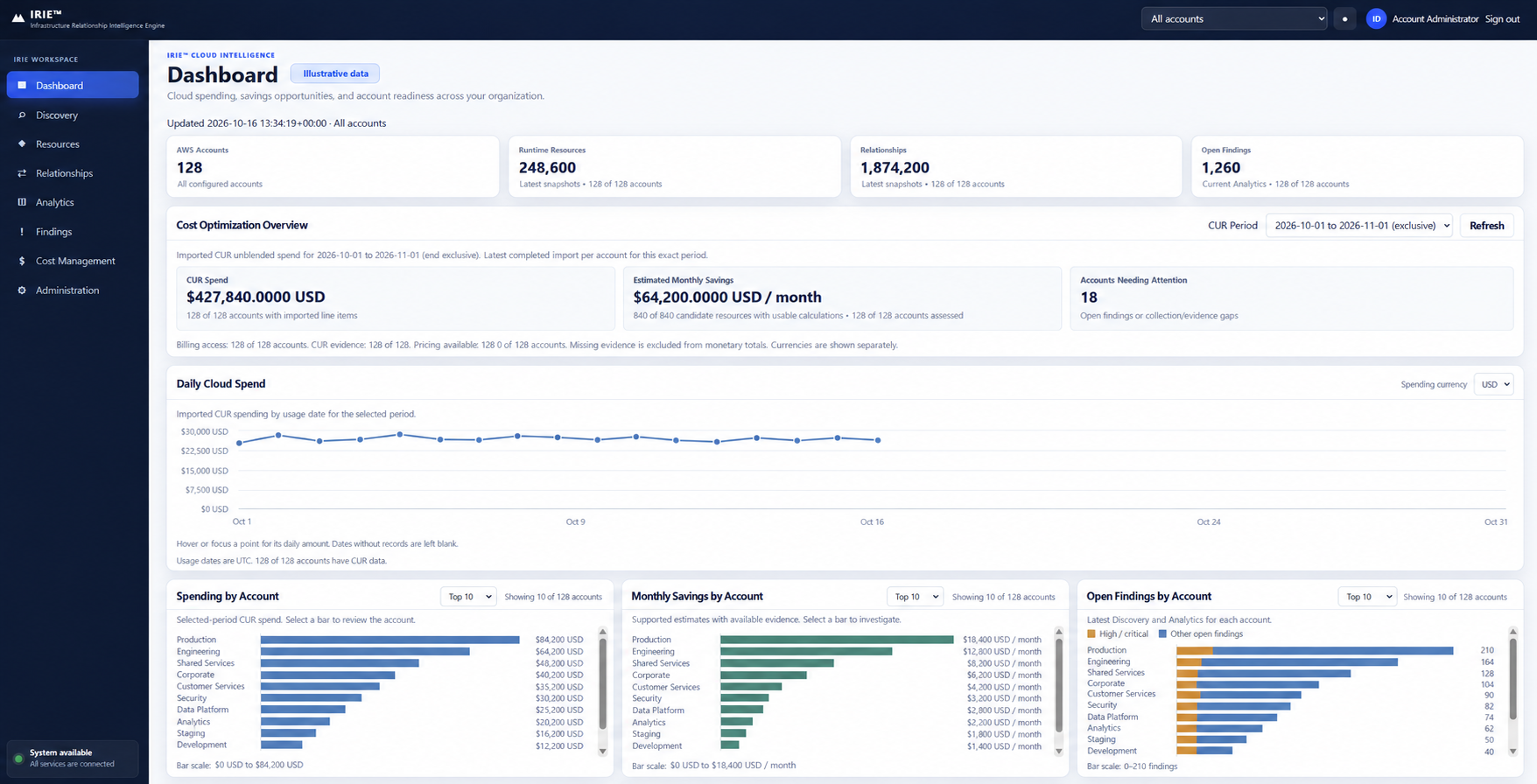Viewport: 1537px width, 784px height.
Task: Click the CUR Spend value $427,840.0000 USD
Action: pos(256,297)
